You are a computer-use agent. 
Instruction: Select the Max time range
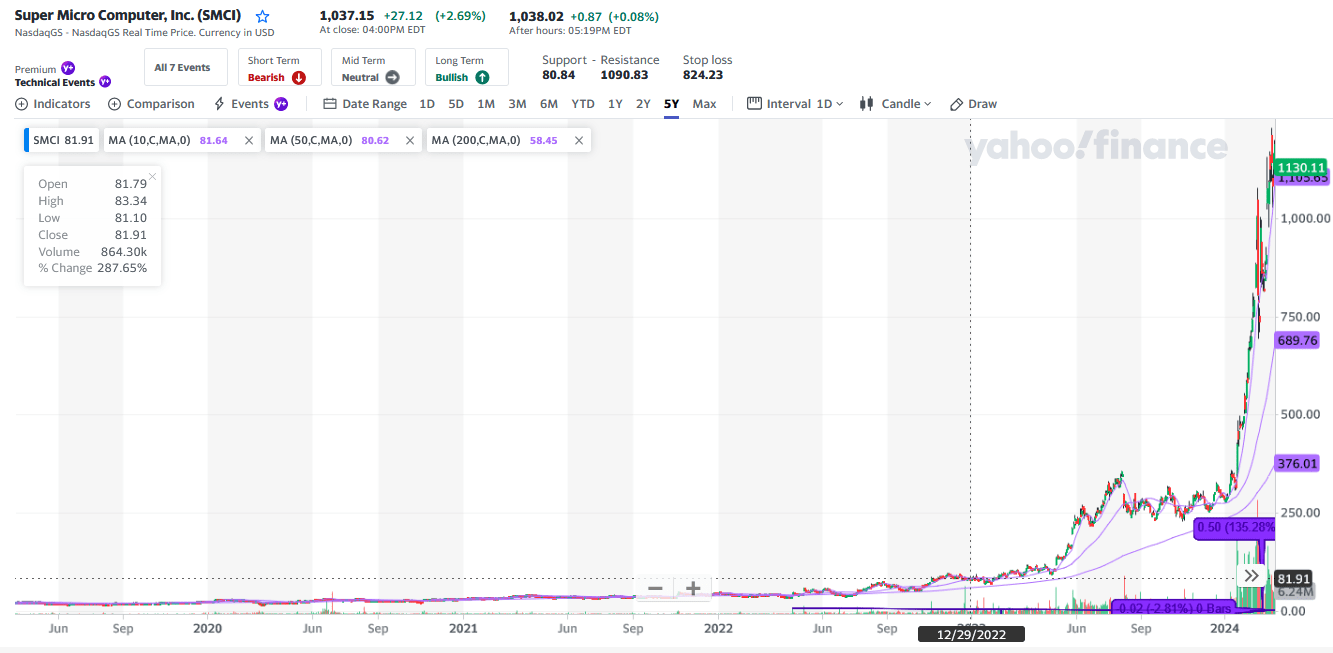(x=704, y=104)
